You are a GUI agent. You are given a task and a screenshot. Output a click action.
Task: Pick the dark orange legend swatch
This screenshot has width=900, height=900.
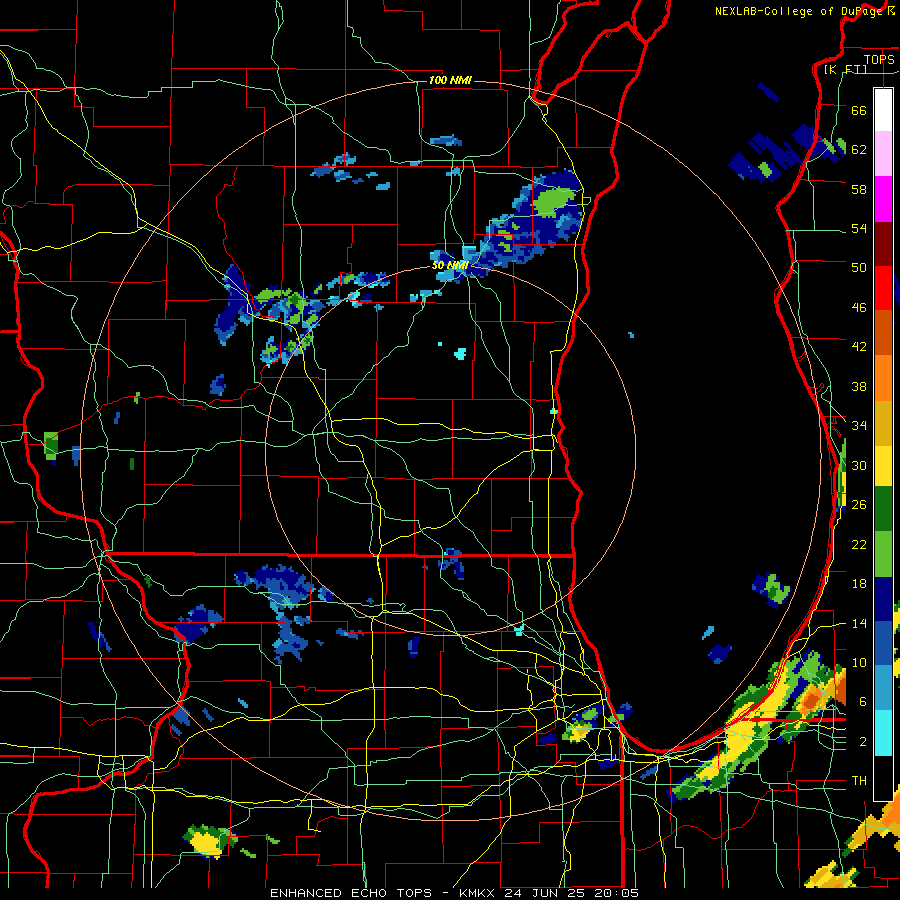(883, 332)
